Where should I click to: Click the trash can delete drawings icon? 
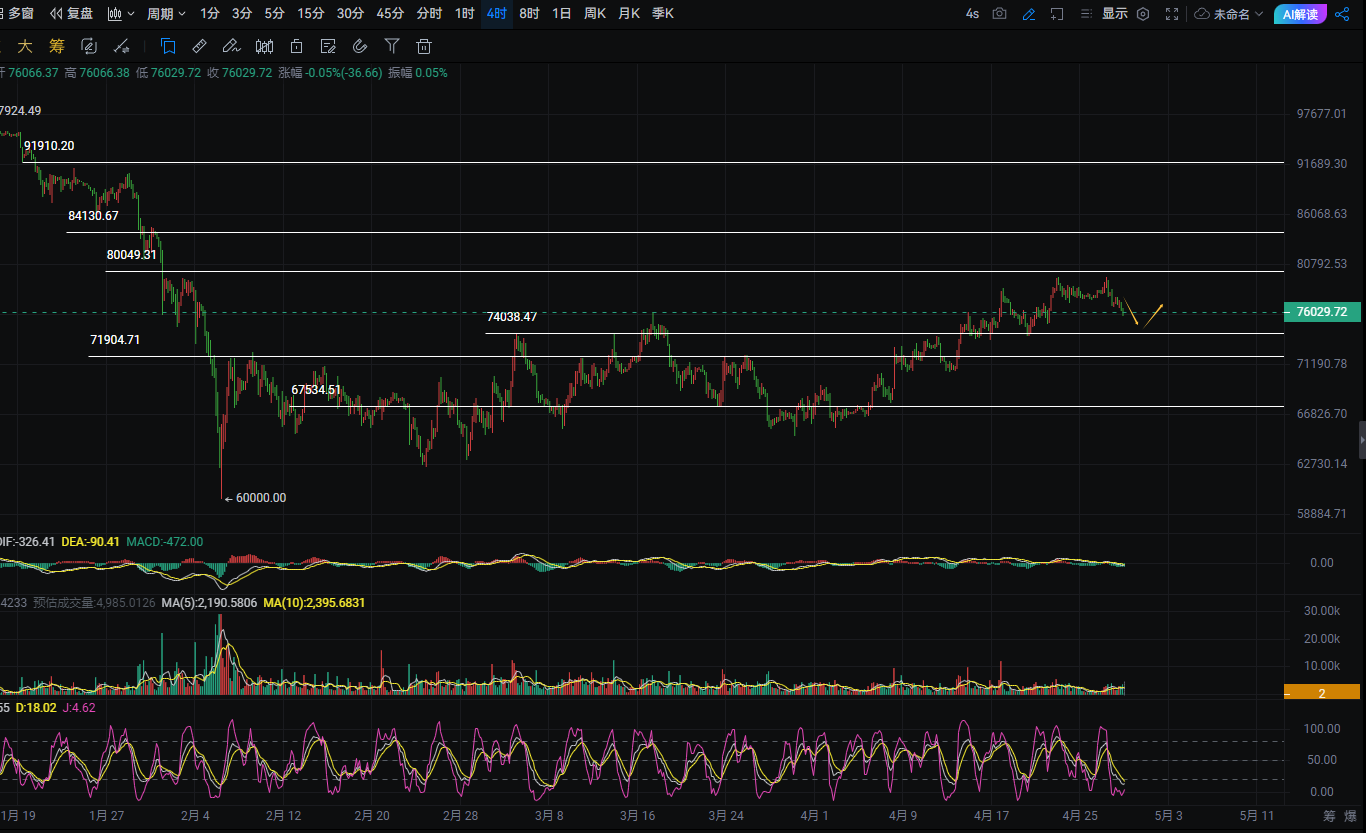(424, 46)
